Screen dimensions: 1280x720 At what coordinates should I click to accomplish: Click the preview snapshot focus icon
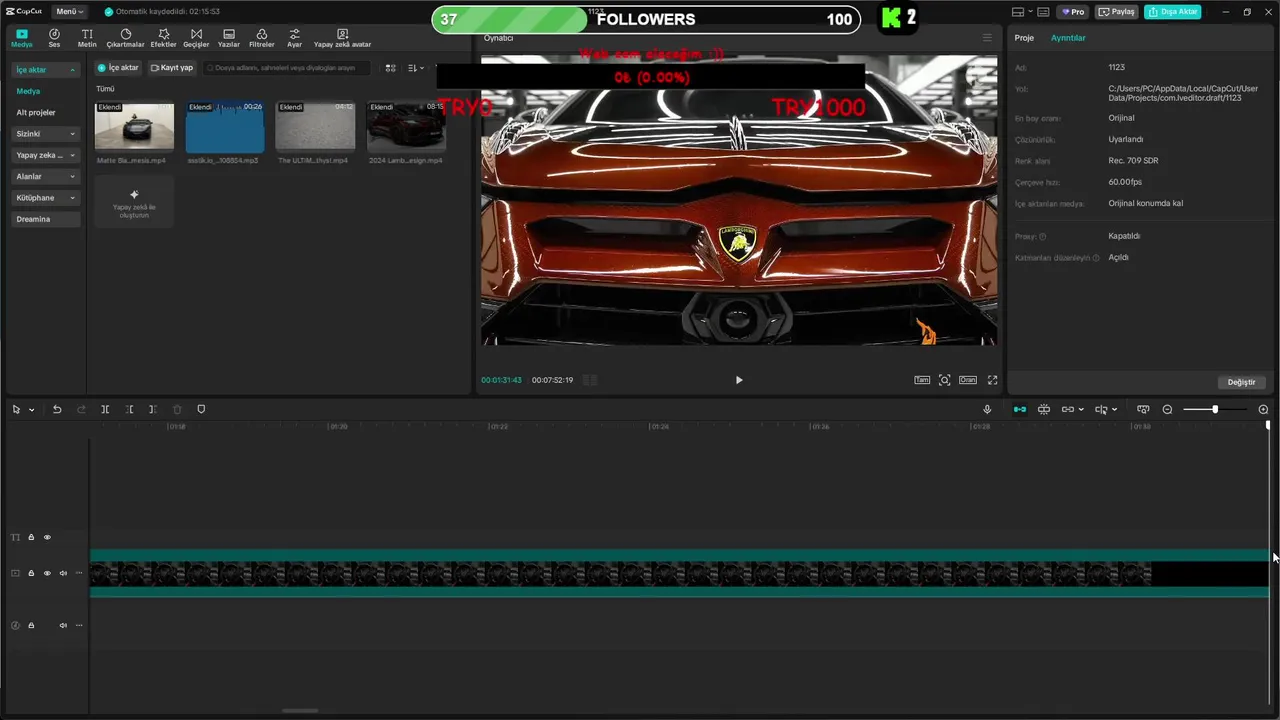pyautogui.click(x=945, y=380)
